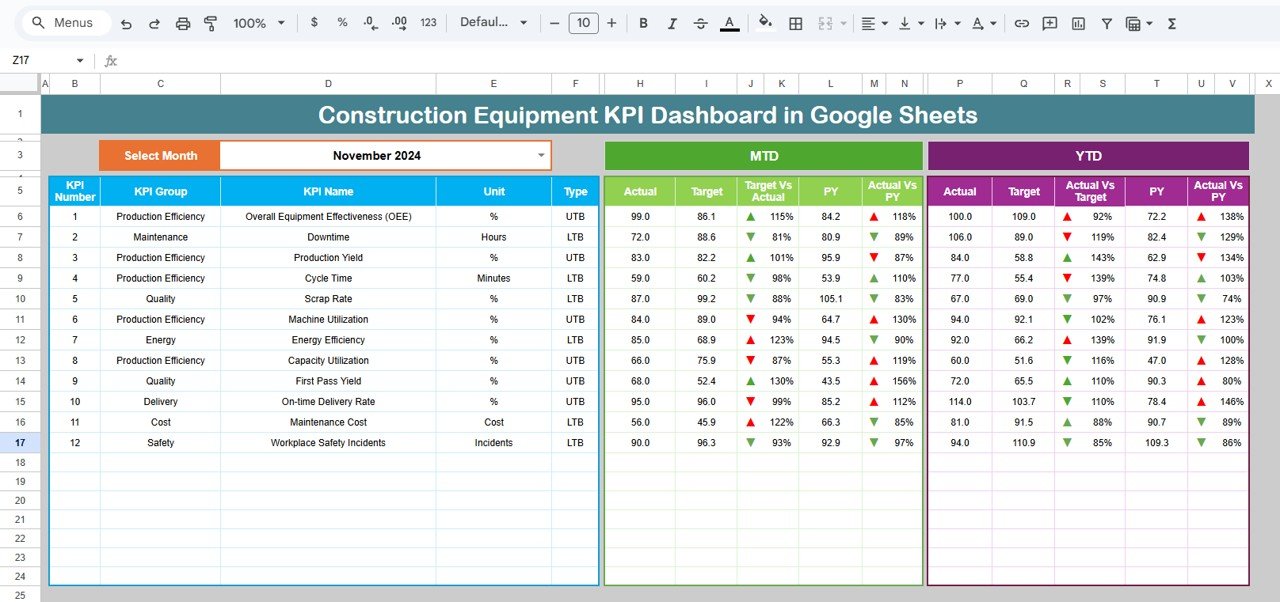Open the text color picker
Screen dimensions: 1280x602
click(729, 22)
